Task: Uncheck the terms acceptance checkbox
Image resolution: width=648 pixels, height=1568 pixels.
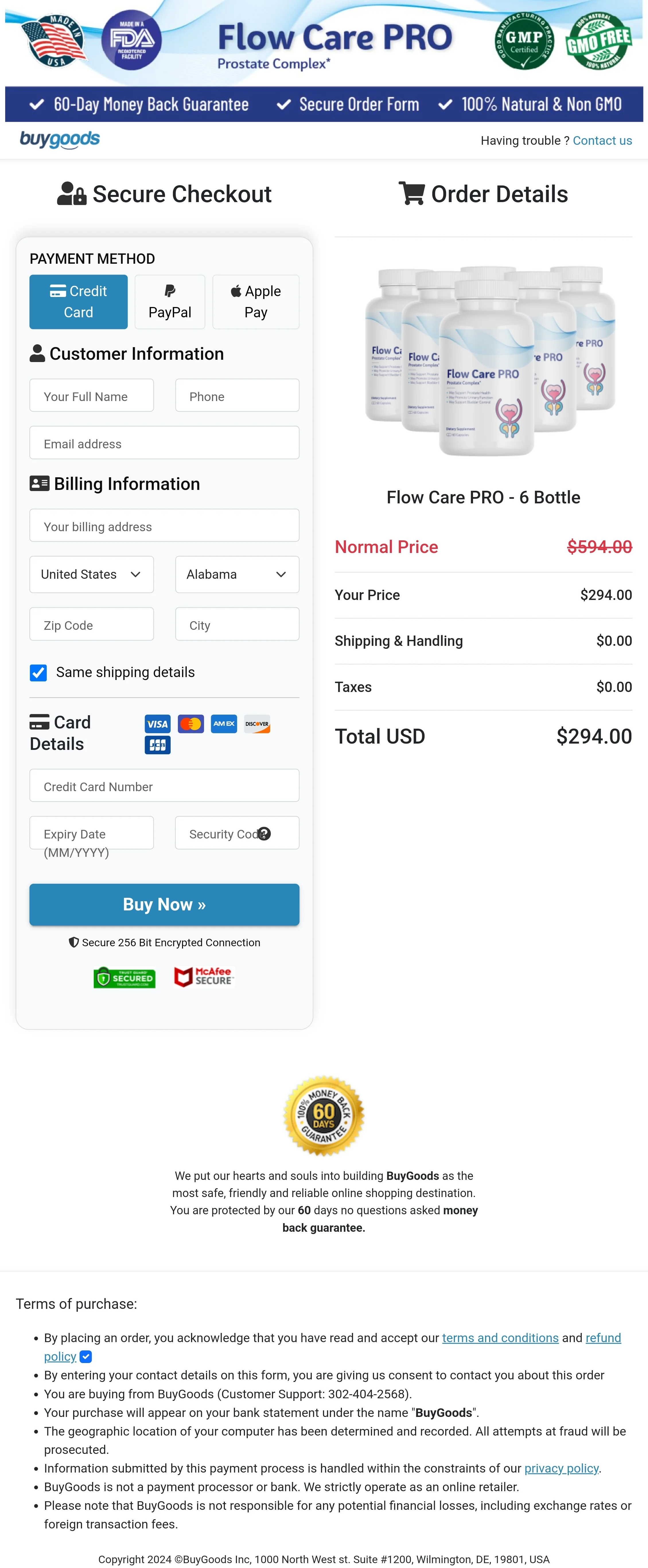Action: coord(85,1357)
